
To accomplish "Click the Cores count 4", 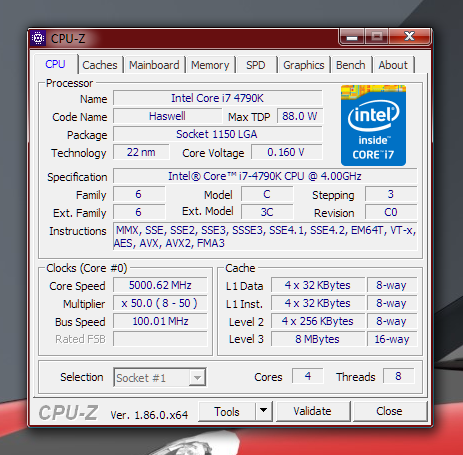I will [x=308, y=376].
